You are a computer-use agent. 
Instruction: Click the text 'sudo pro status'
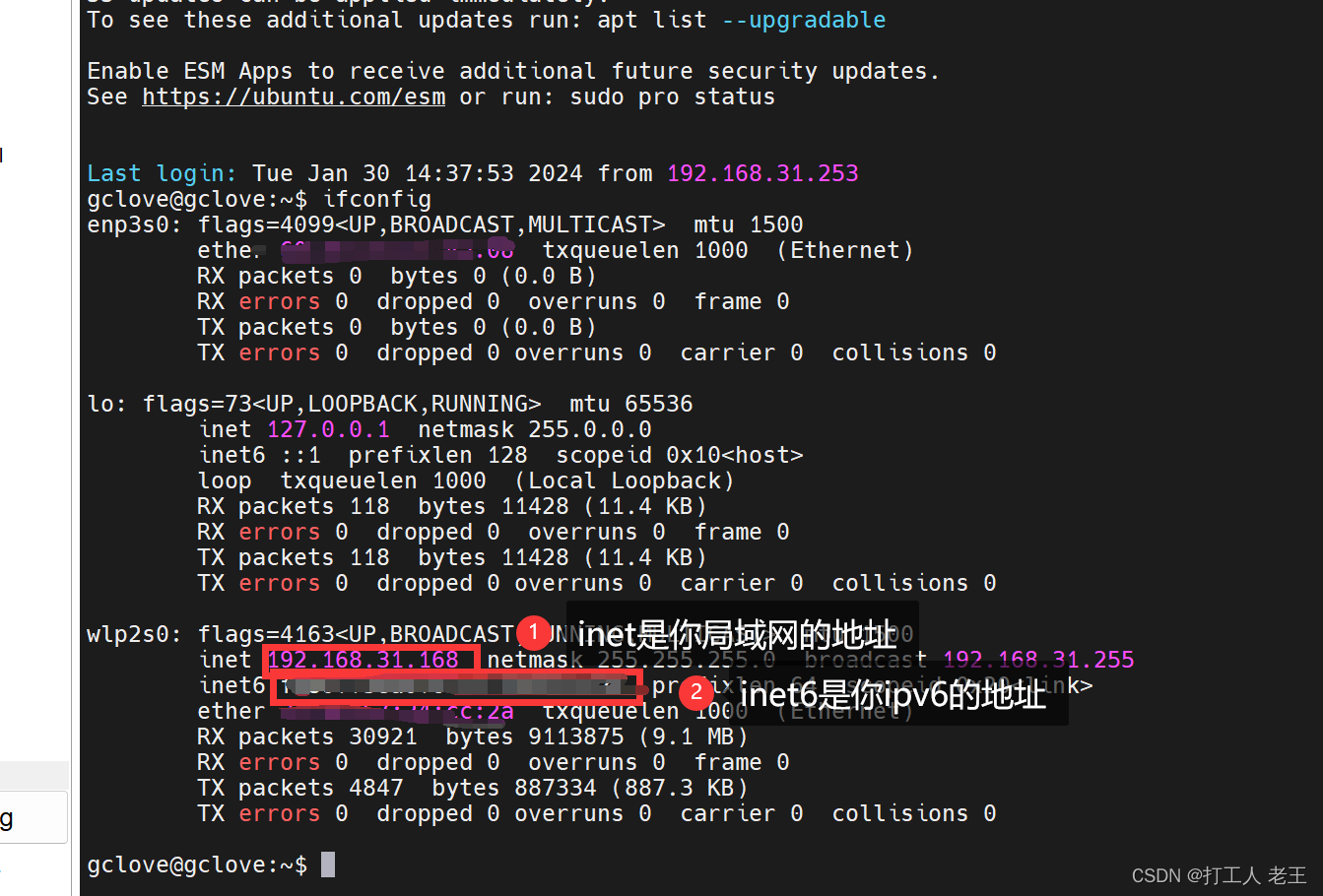[672, 96]
